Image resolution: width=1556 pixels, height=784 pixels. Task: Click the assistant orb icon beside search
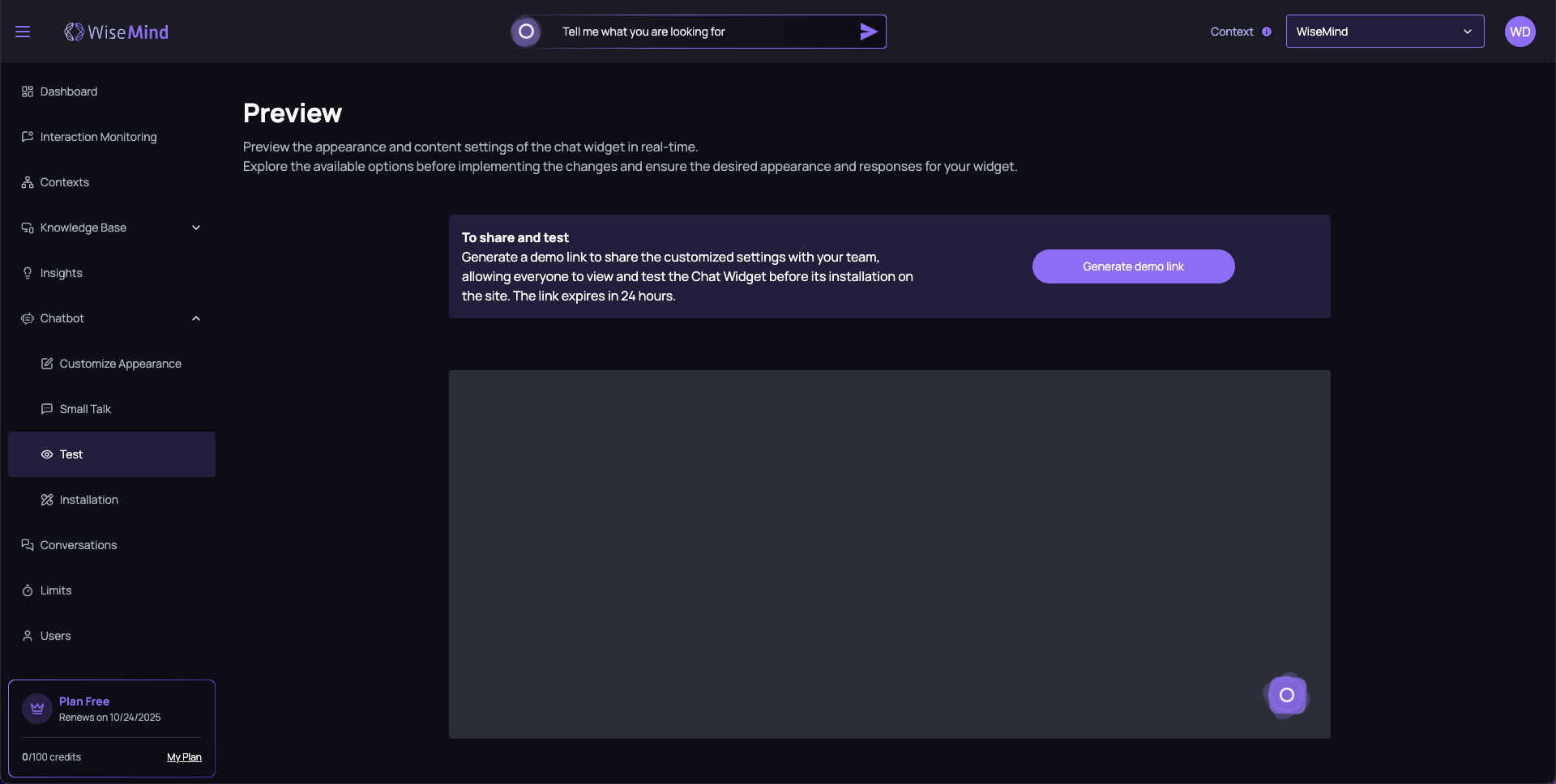tap(526, 32)
